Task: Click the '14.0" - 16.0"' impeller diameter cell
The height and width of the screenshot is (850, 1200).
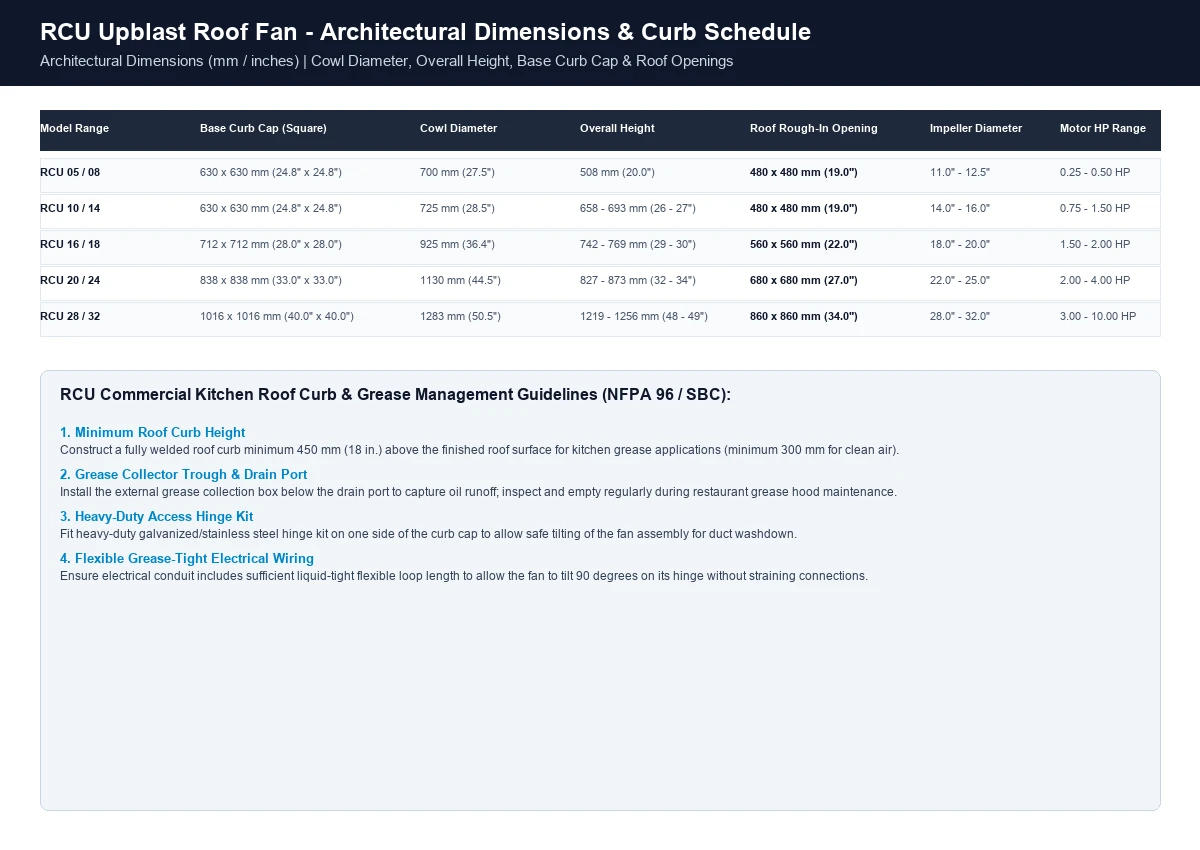Action: point(960,208)
